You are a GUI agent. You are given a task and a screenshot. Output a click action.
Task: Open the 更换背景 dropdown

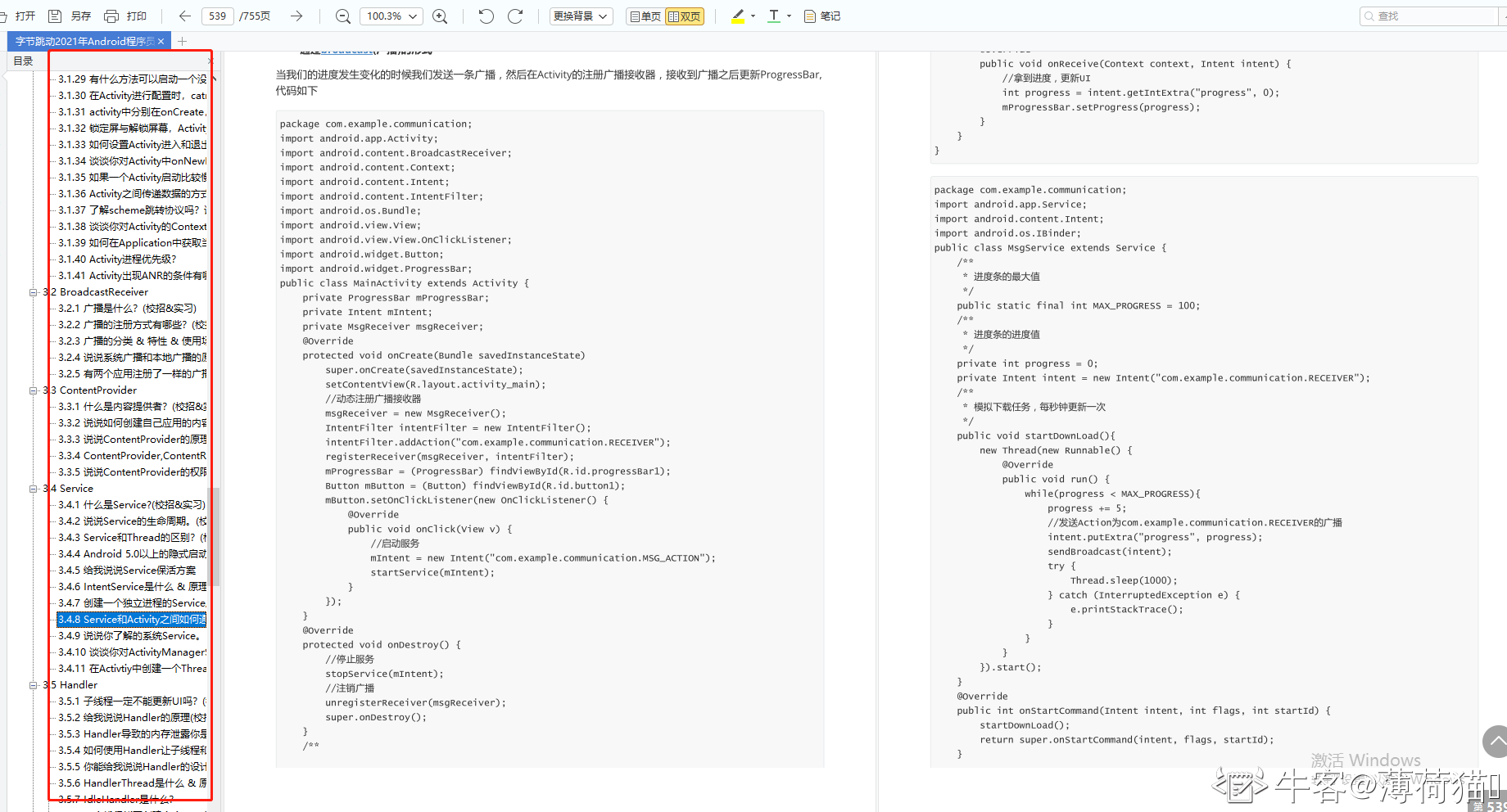coord(581,16)
